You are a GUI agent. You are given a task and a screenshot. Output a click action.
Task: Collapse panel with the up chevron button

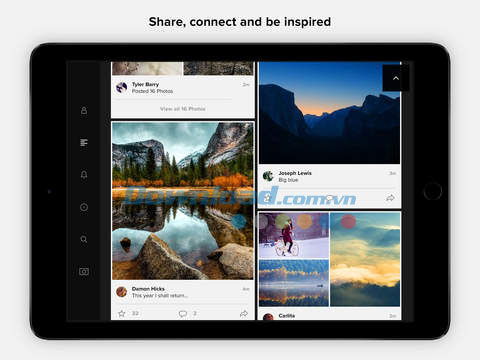coord(396,78)
